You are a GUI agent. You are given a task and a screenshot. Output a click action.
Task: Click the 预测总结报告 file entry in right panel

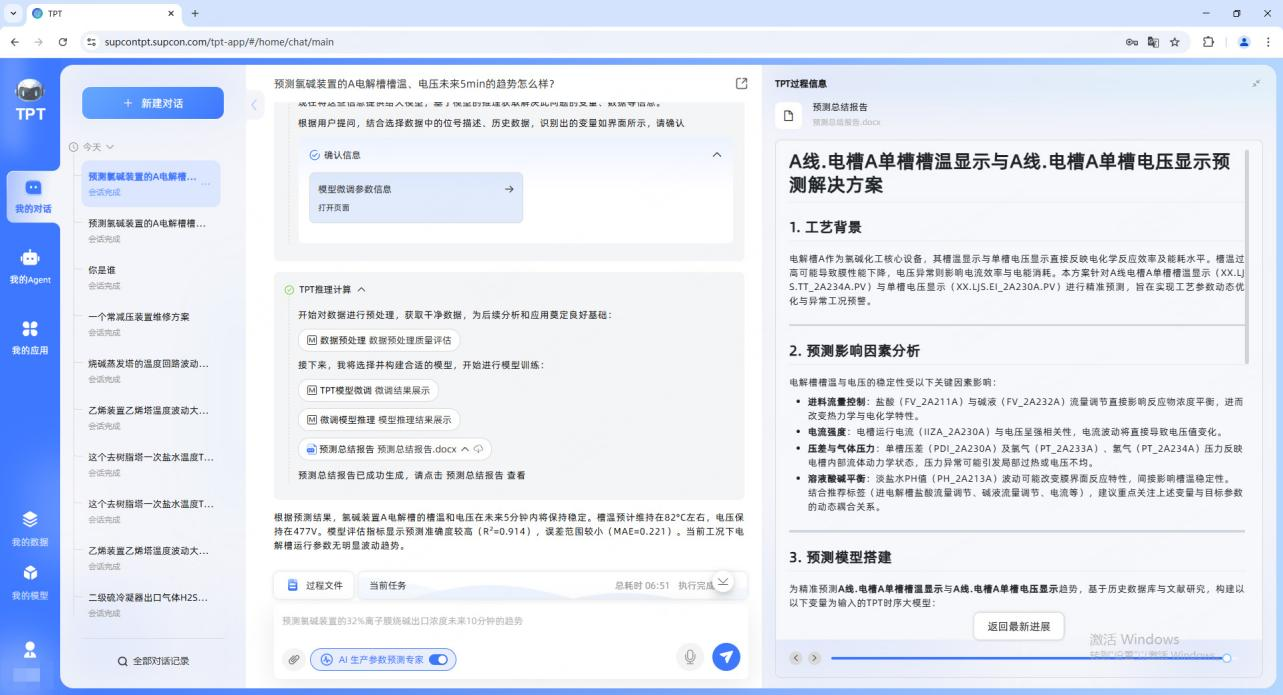point(830,113)
